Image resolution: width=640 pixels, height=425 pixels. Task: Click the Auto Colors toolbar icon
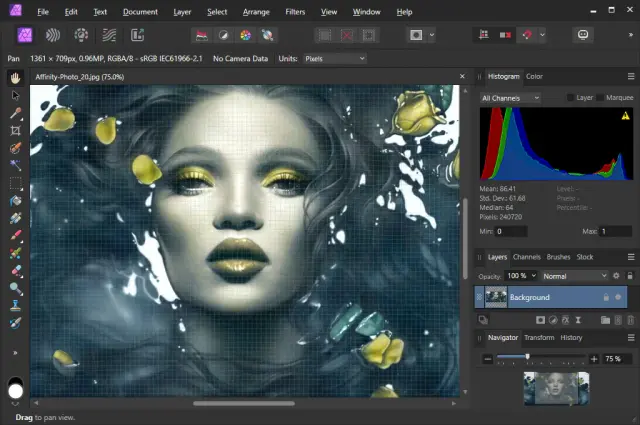(245, 35)
